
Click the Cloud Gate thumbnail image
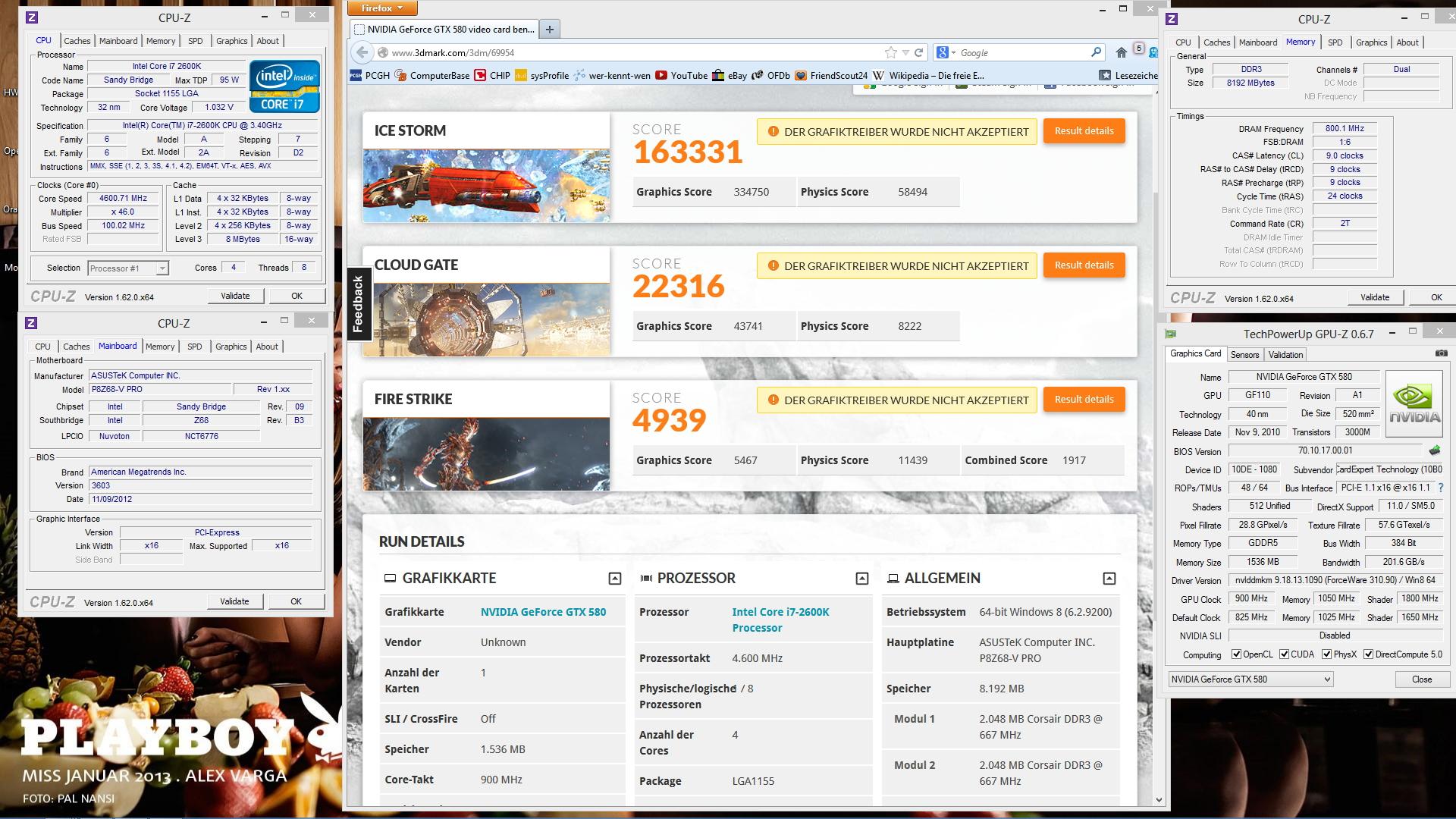pos(486,320)
